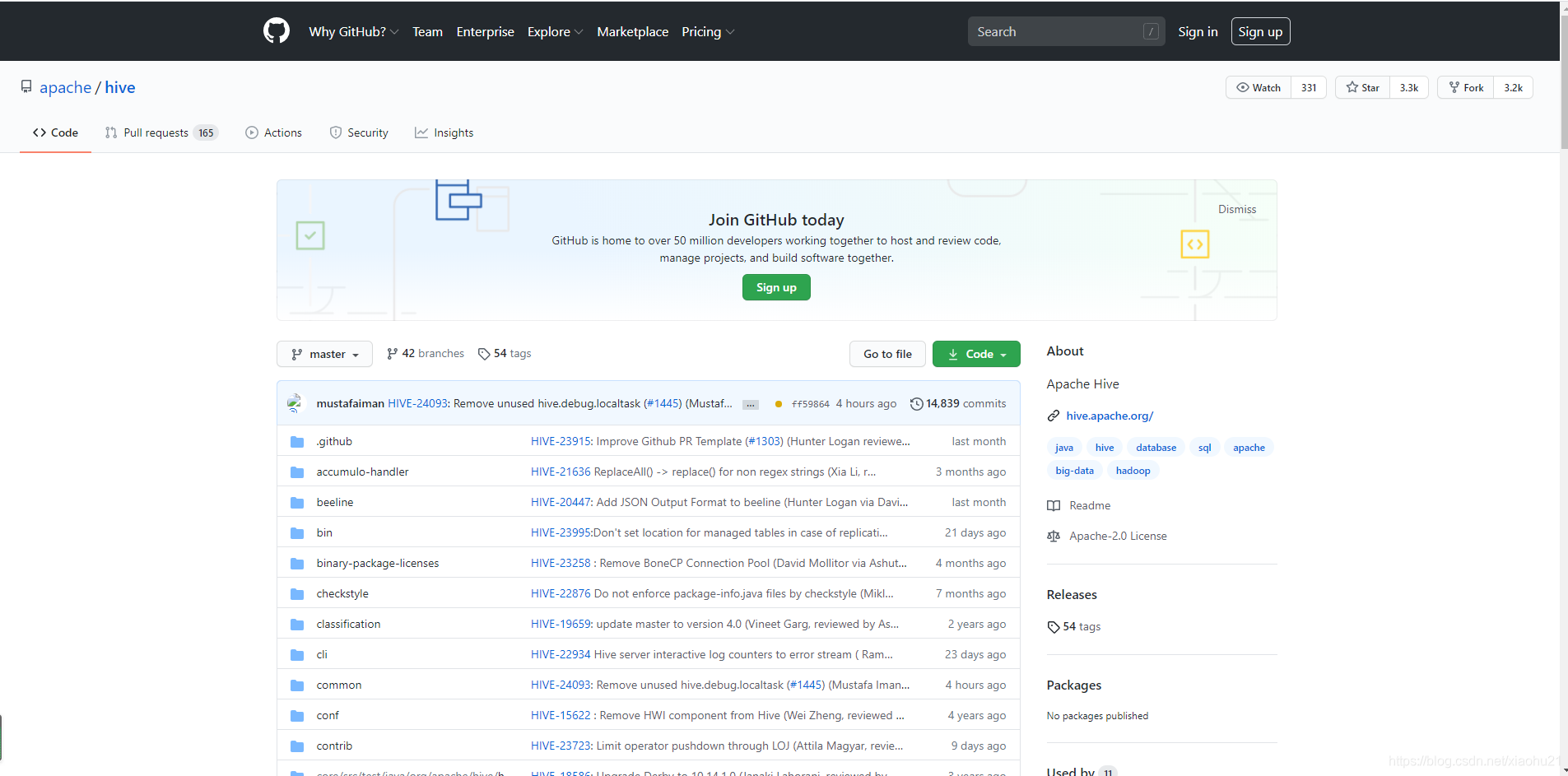Click the repository book icon beside apache
The height and width of the screenshot is (776, 1568).
26,86
